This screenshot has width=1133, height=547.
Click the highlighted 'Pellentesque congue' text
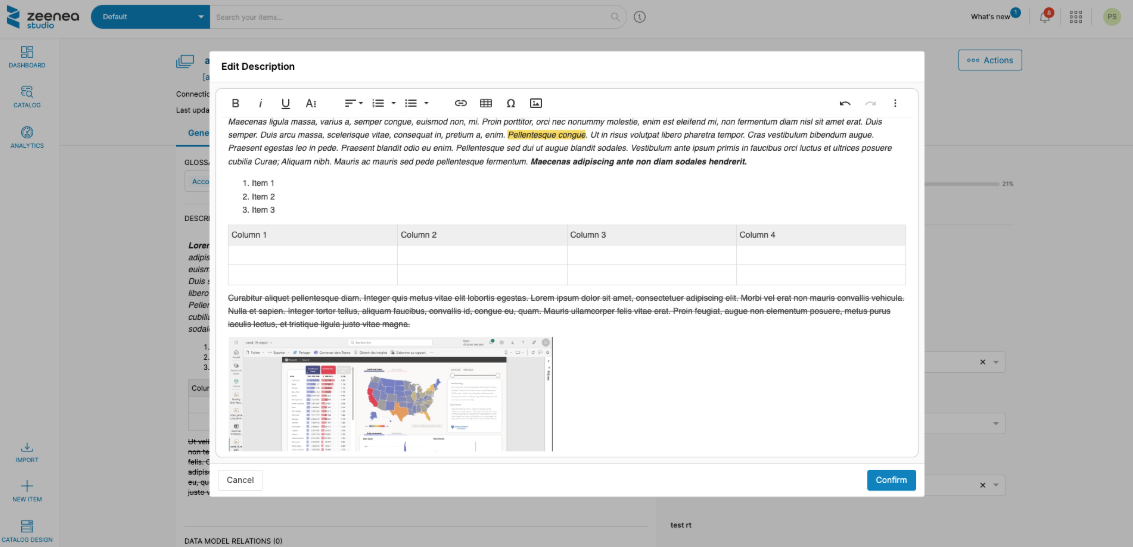pyautogui.click(x=546, y=135)
